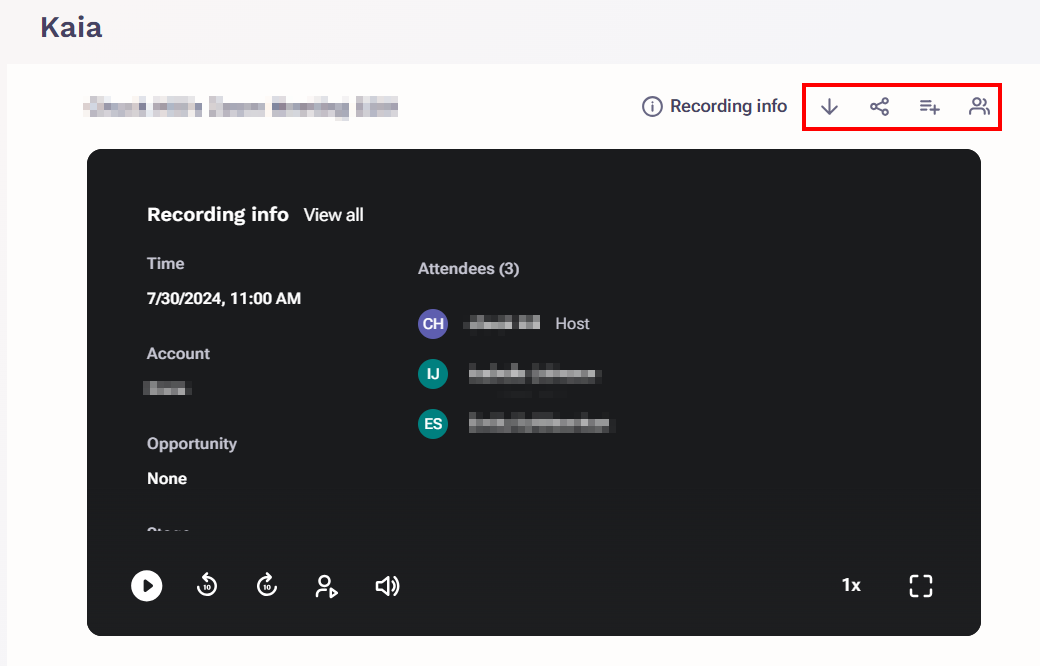Change the 1x playback speed
The width and height of the screenshot is (1040, 666).
tap(851, 585)
